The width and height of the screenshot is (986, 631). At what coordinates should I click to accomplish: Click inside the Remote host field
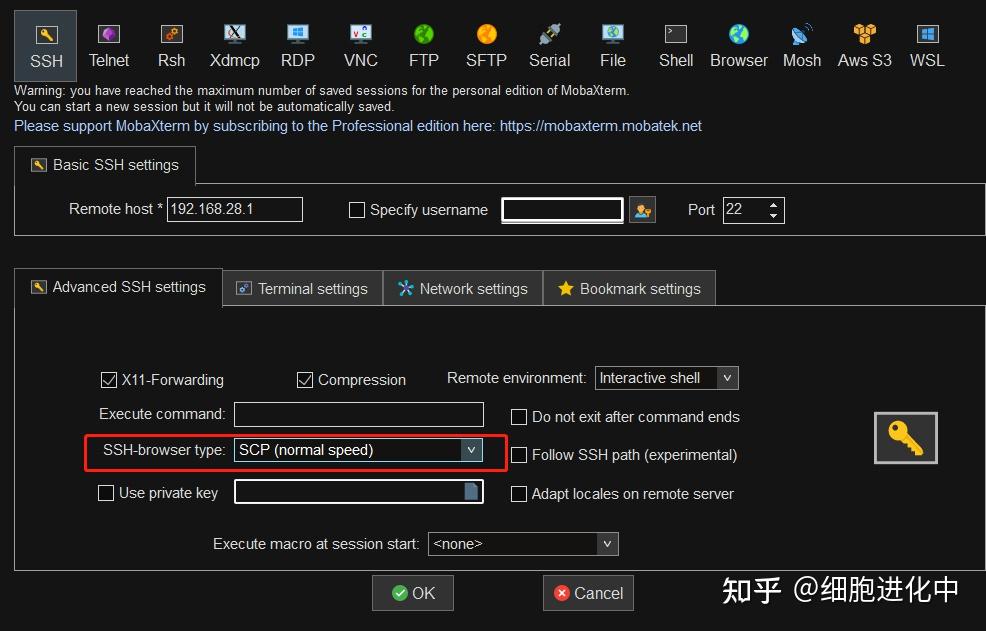234,210
